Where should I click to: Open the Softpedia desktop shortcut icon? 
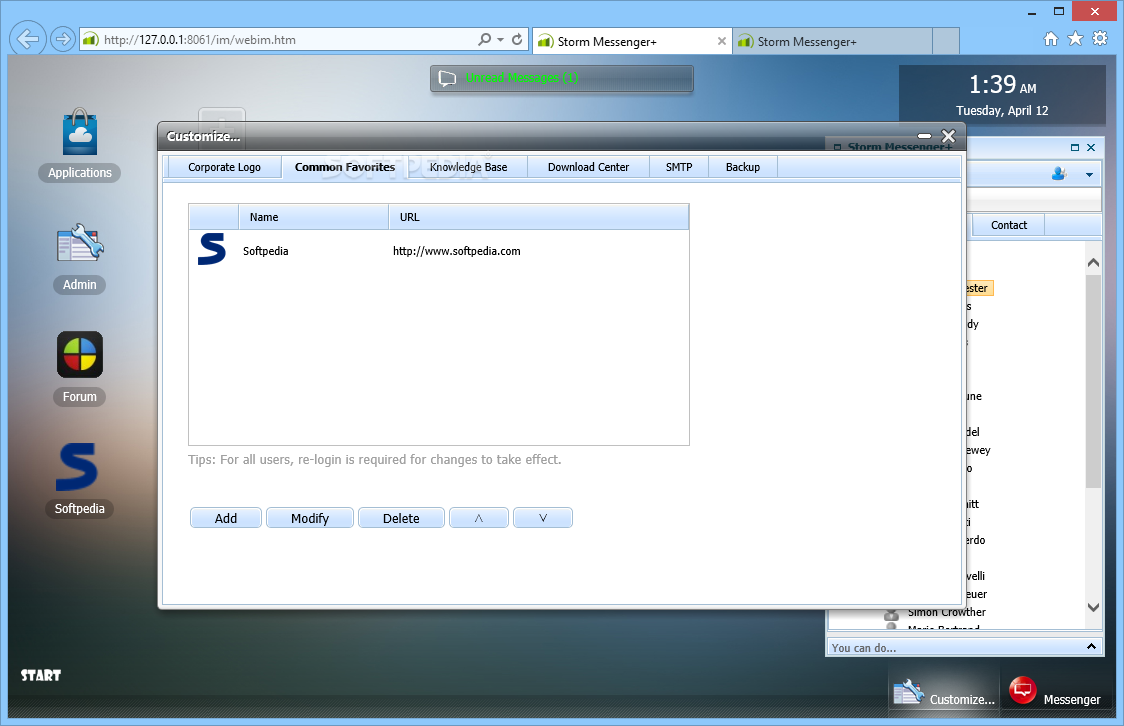click(x=77, y=467)
